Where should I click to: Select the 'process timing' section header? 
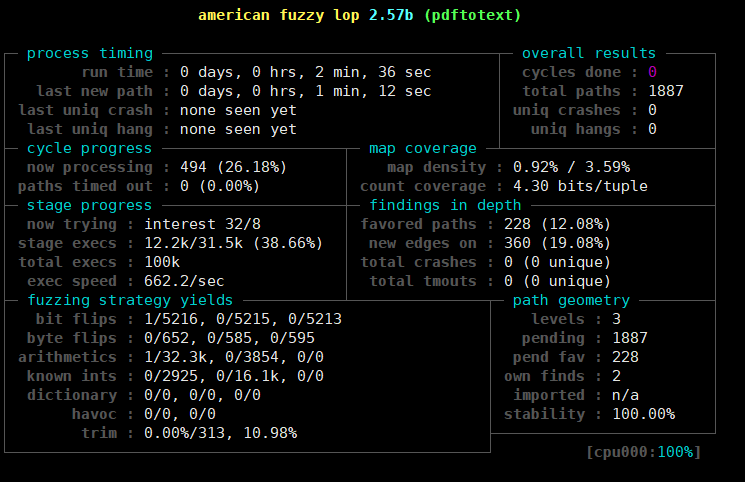(90, 53)
